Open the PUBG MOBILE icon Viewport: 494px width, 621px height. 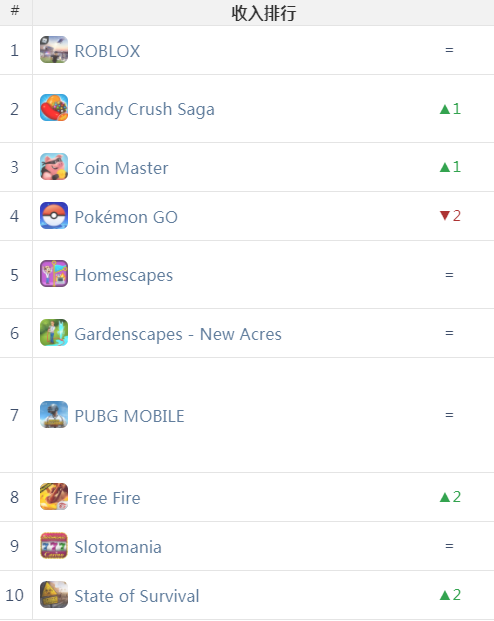(54, 415)
